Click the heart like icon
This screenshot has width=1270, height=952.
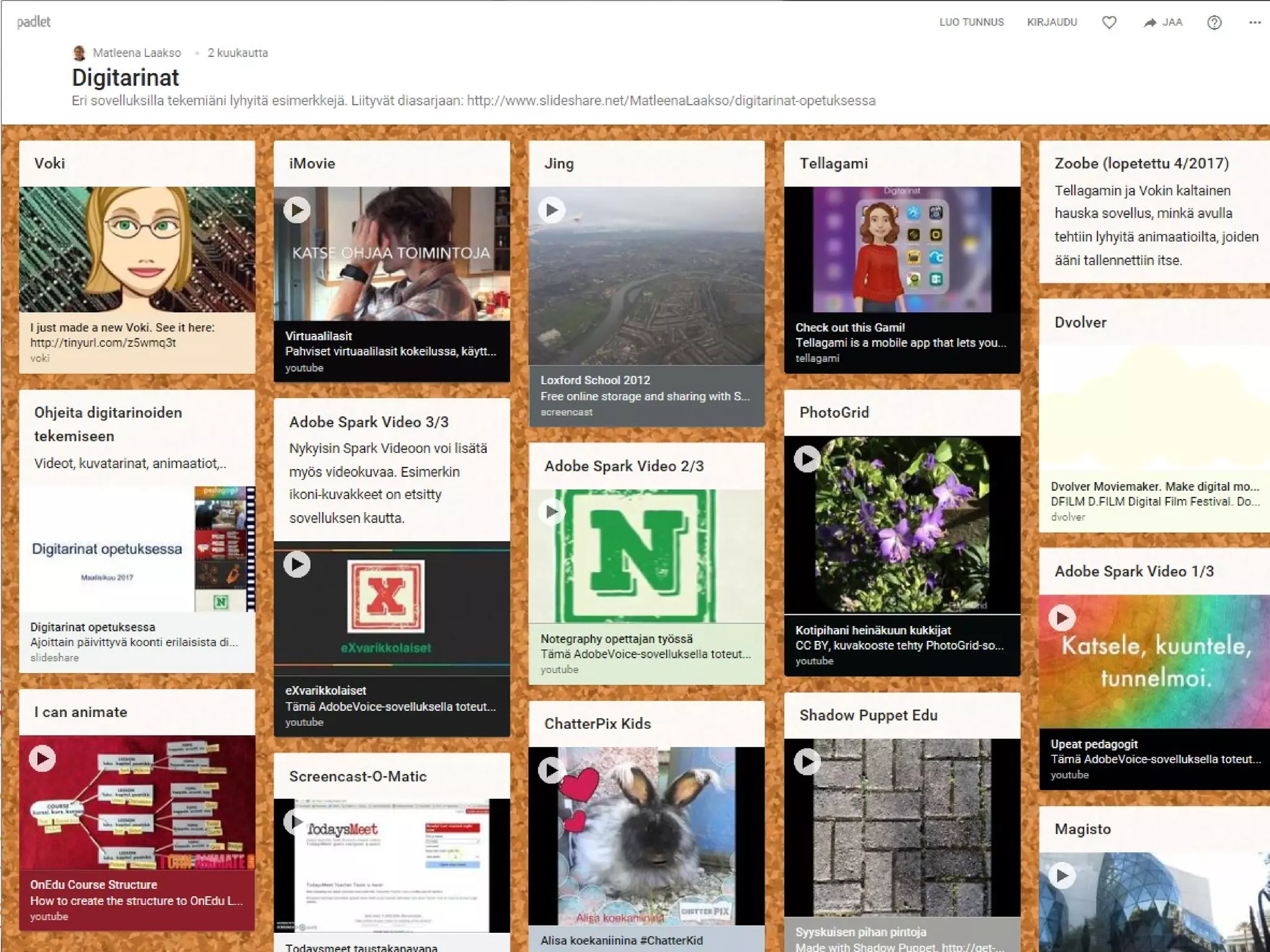(x=1109, y=23)
